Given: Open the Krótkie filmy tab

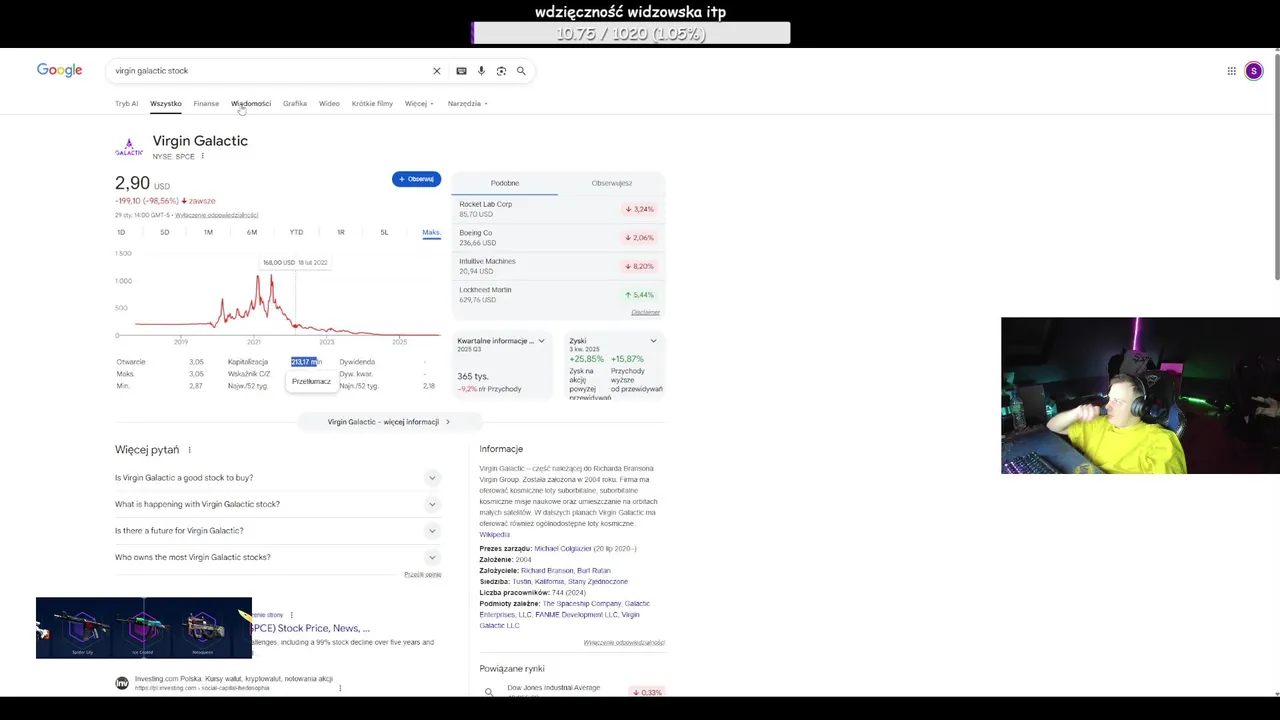Looking at the screenshot, I should [372, 103].
